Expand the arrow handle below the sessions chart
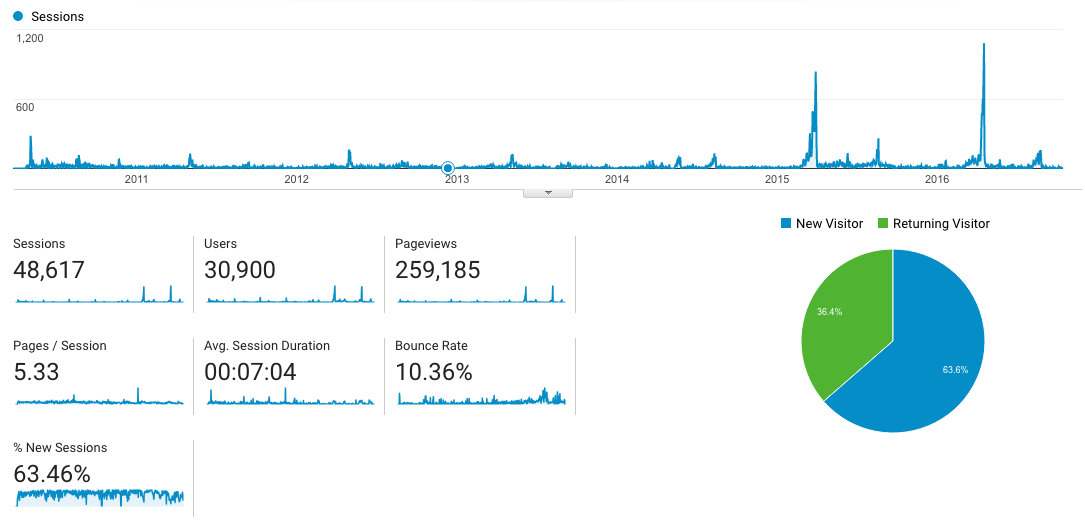This screenshot has width=1085, height=520. tap(547, 192)
